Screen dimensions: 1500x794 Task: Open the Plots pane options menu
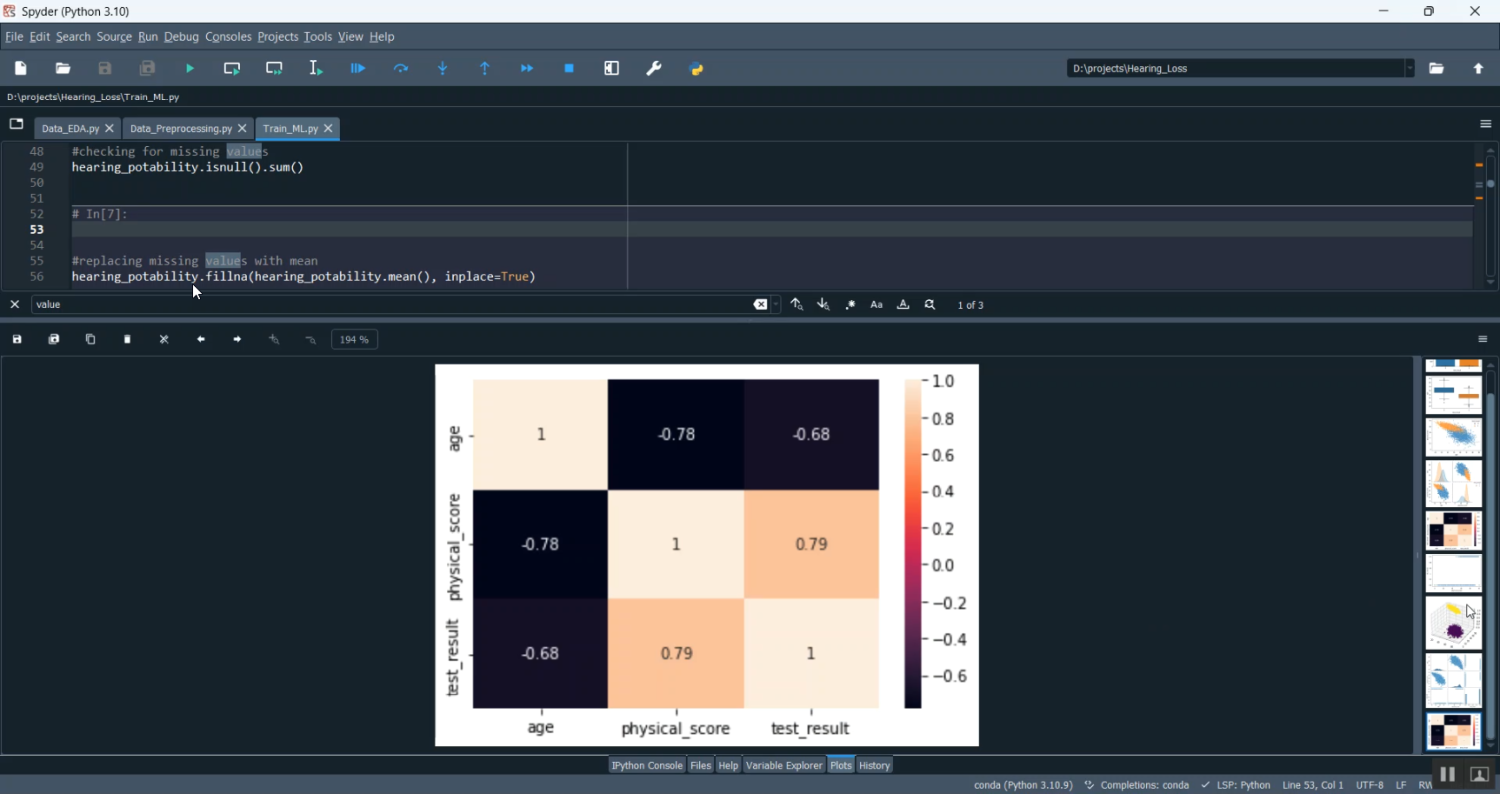pyautogui.click(x=1483, y=339)
